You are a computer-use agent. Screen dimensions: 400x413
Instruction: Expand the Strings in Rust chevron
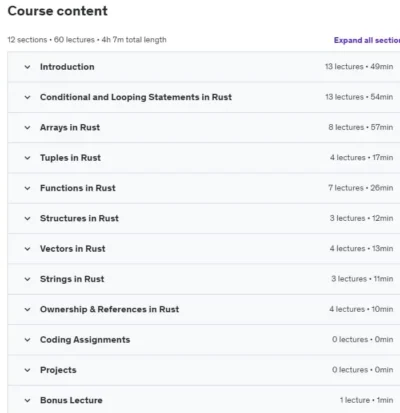point(27,279)
